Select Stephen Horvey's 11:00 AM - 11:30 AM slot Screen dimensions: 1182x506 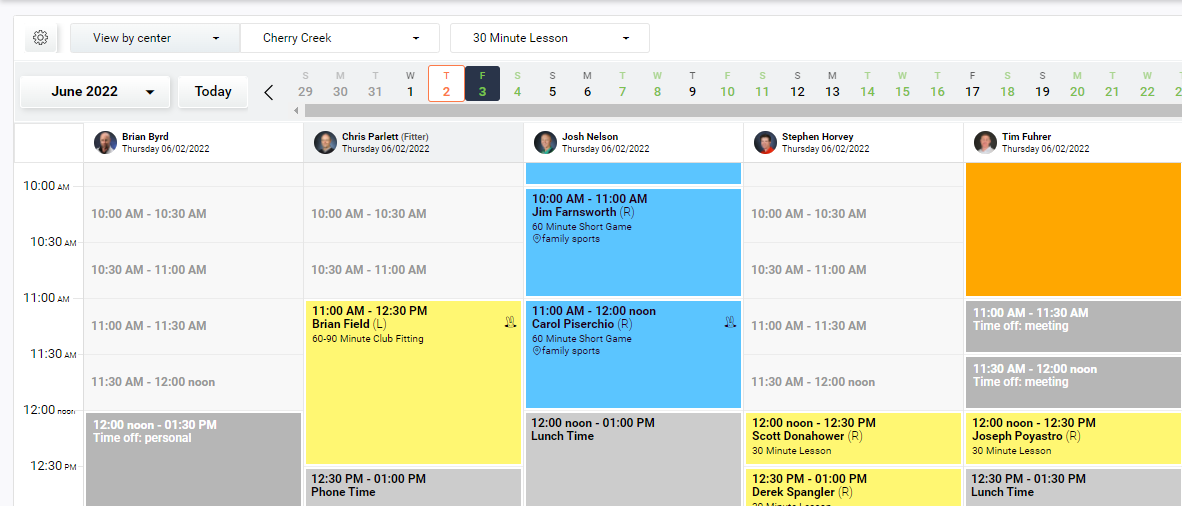tap(853, 326)
